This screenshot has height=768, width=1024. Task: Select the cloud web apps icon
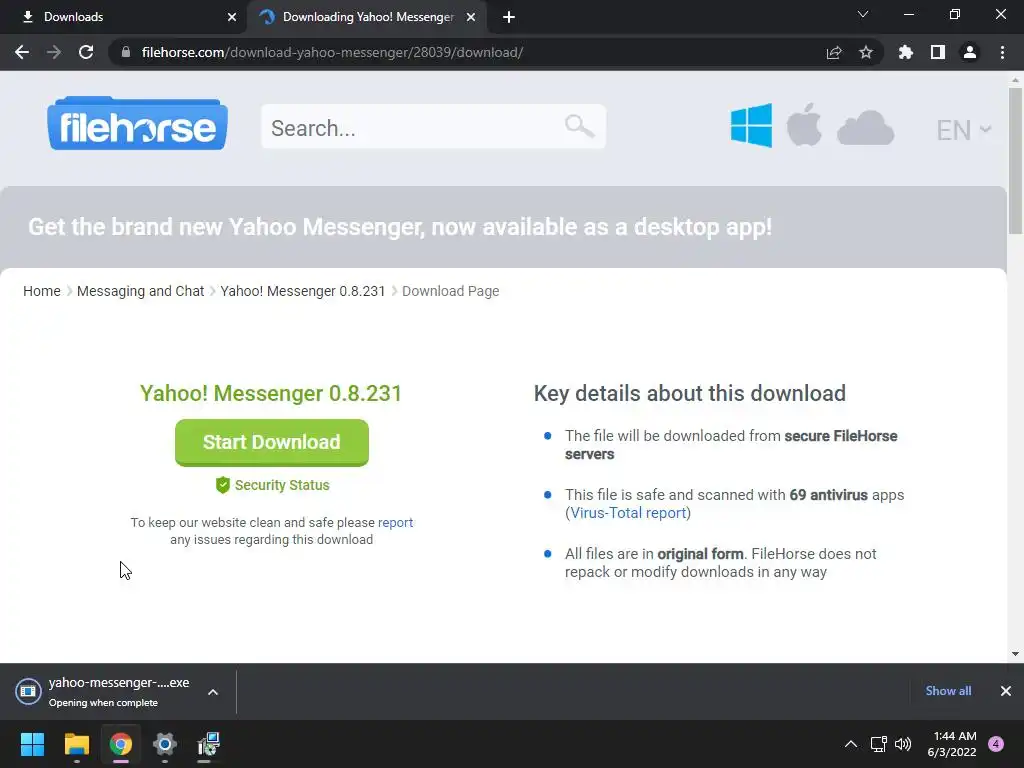[x=865, y=127]
